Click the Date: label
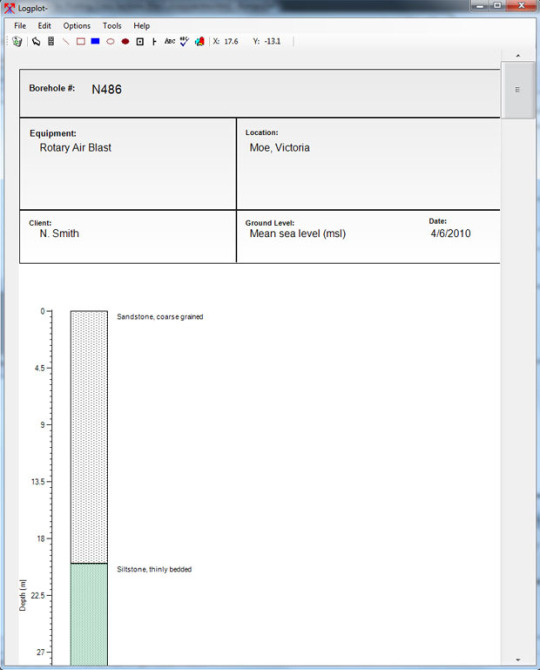Viewport: 540px width, 670px height. point(438,221)
